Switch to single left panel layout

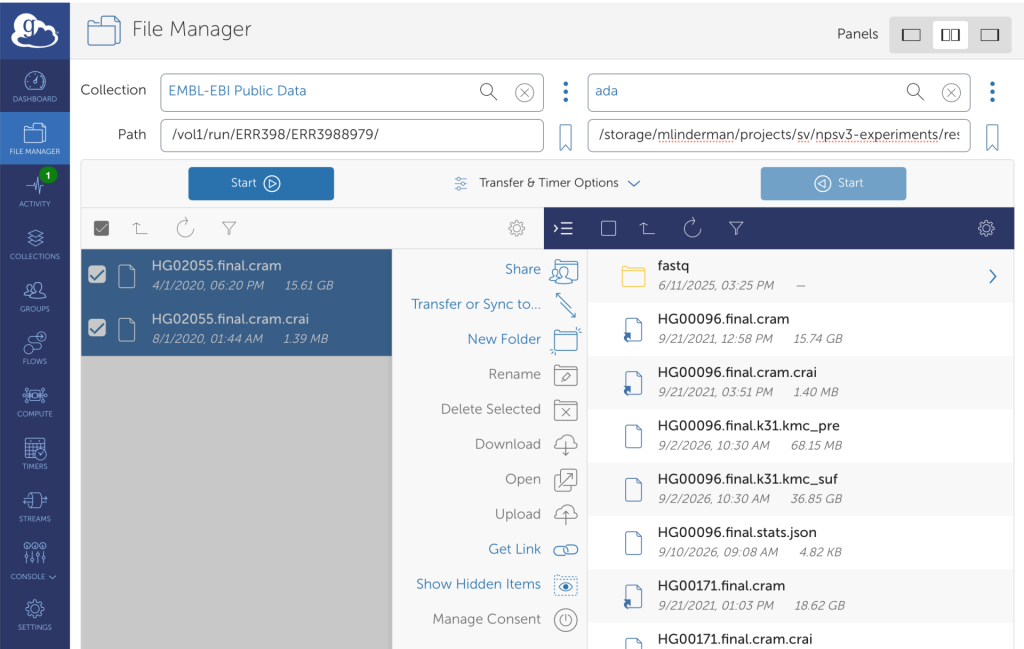point(911,35)
